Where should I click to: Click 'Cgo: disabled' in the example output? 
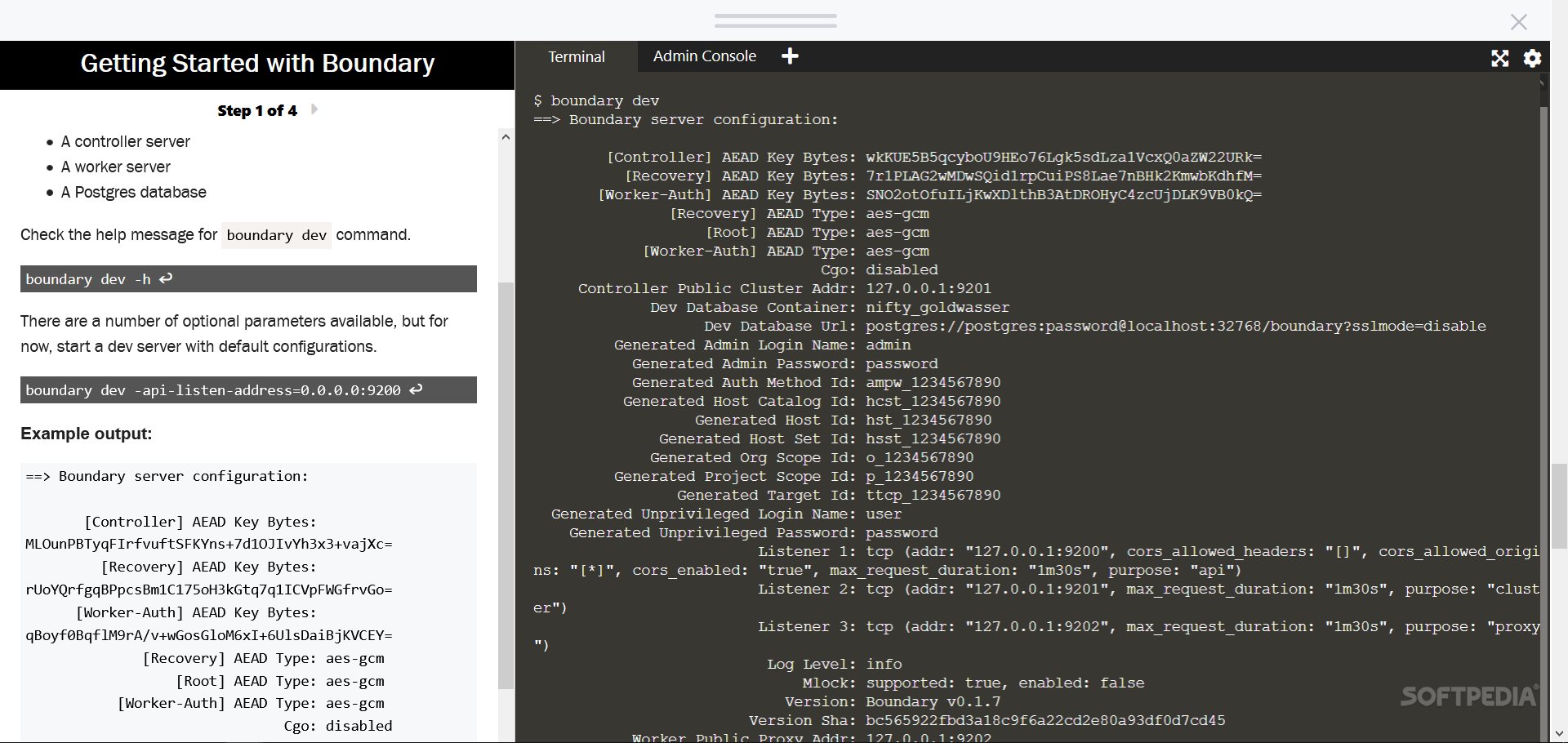click(338, 726)
